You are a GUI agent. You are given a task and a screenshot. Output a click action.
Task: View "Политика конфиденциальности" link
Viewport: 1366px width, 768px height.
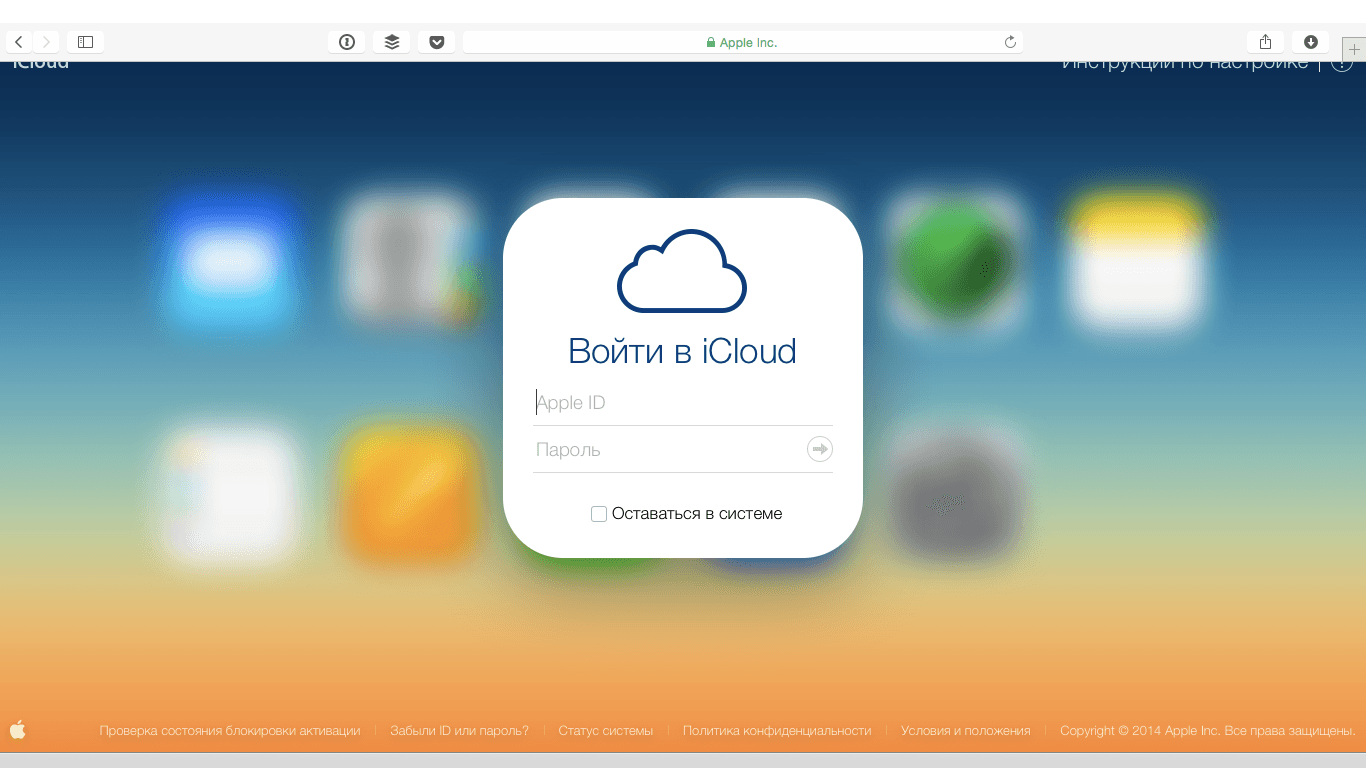coord(777,731)
